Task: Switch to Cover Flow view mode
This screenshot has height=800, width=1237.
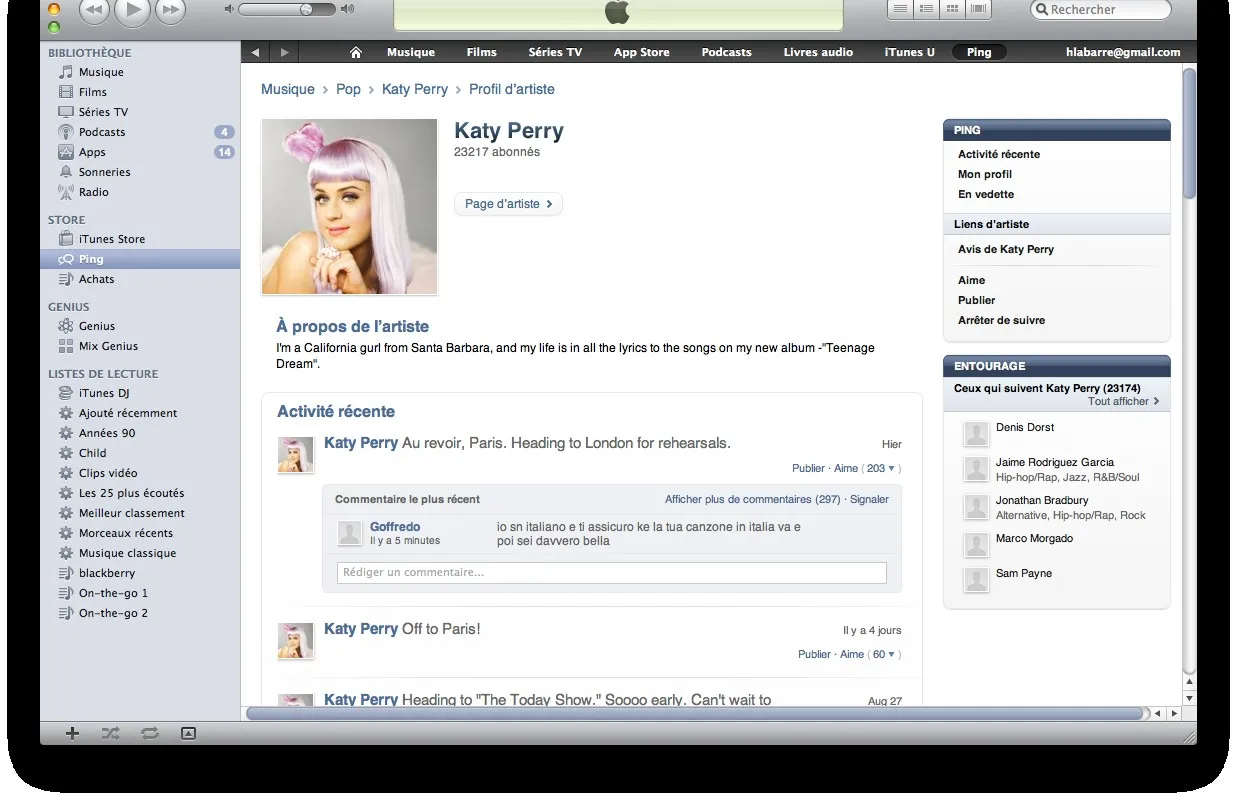Action: pos(978,9)
